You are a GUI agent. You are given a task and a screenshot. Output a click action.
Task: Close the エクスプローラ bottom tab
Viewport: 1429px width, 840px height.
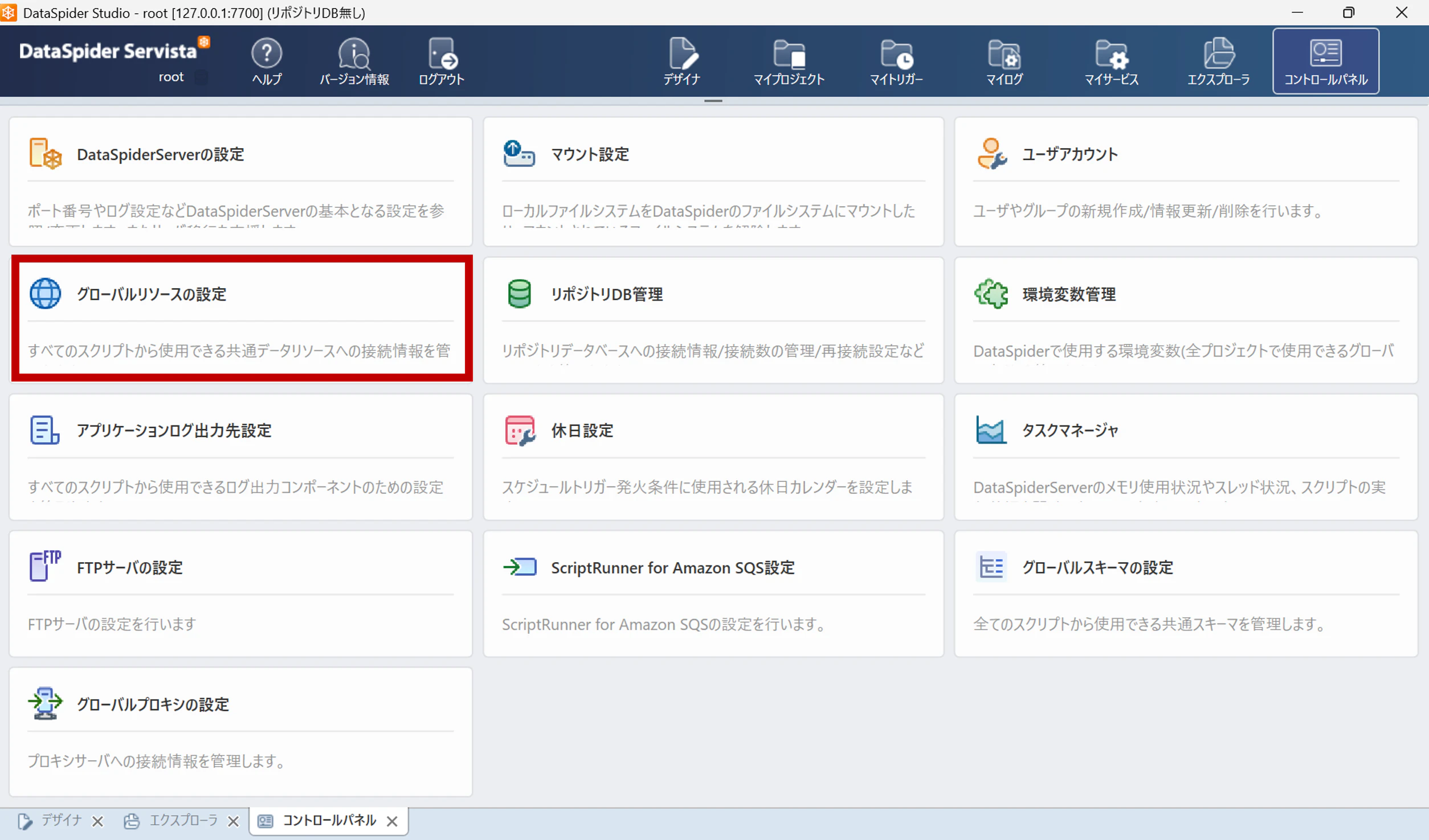click(x=233, y=821)
